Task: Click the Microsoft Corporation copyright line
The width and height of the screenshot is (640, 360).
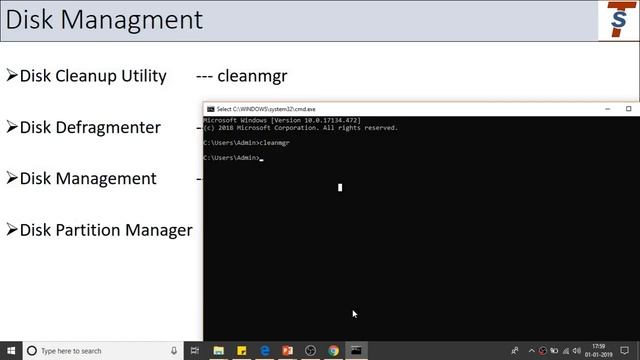Action: 300,128
